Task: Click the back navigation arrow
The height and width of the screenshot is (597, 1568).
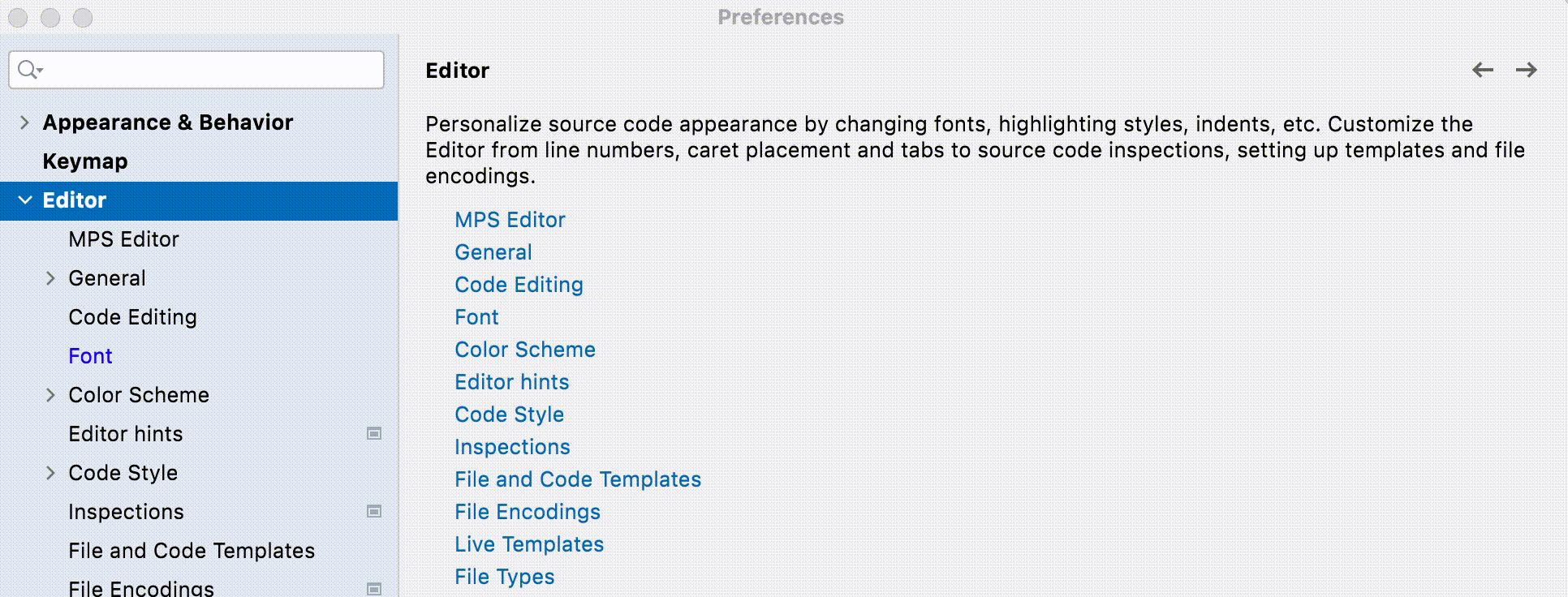Action: 1483,71
